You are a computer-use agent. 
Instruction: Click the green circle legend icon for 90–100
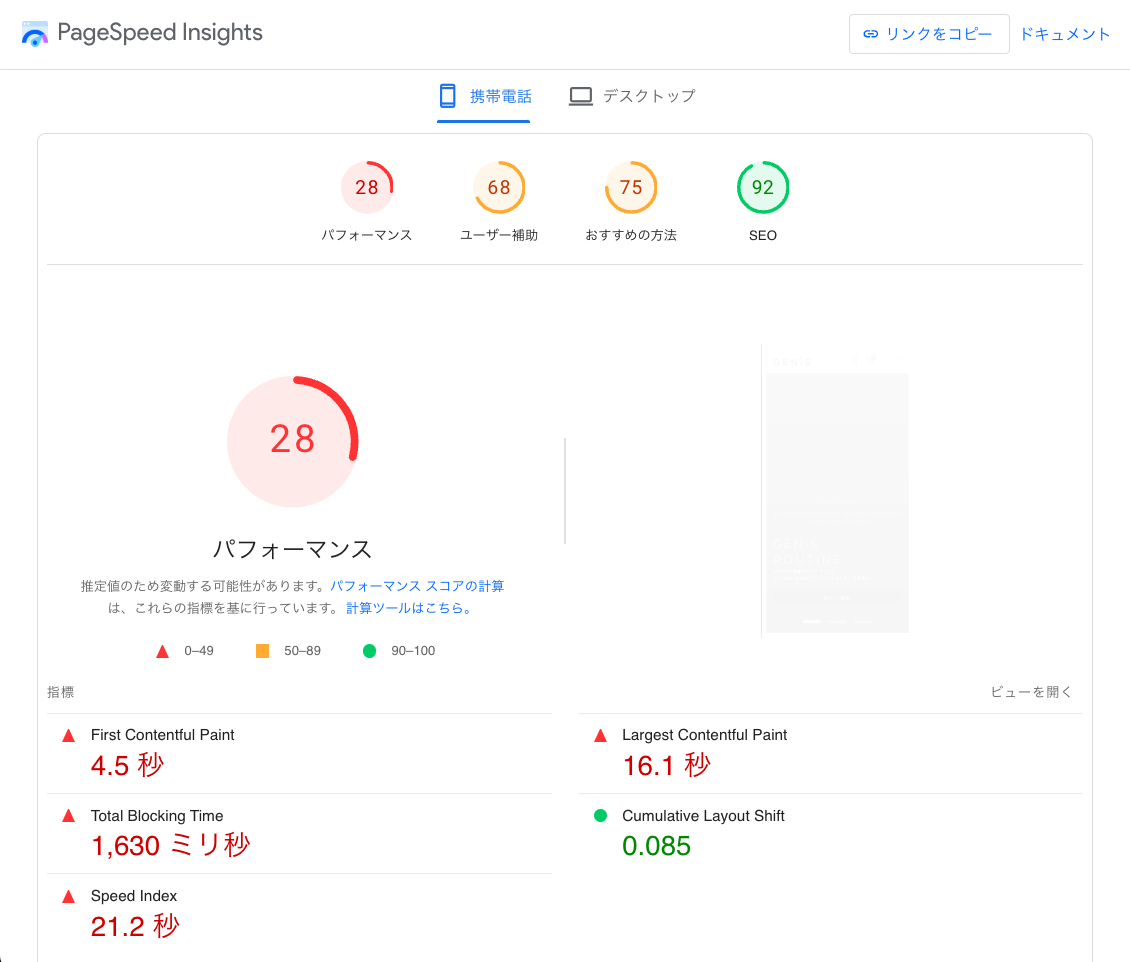[370, 651]
